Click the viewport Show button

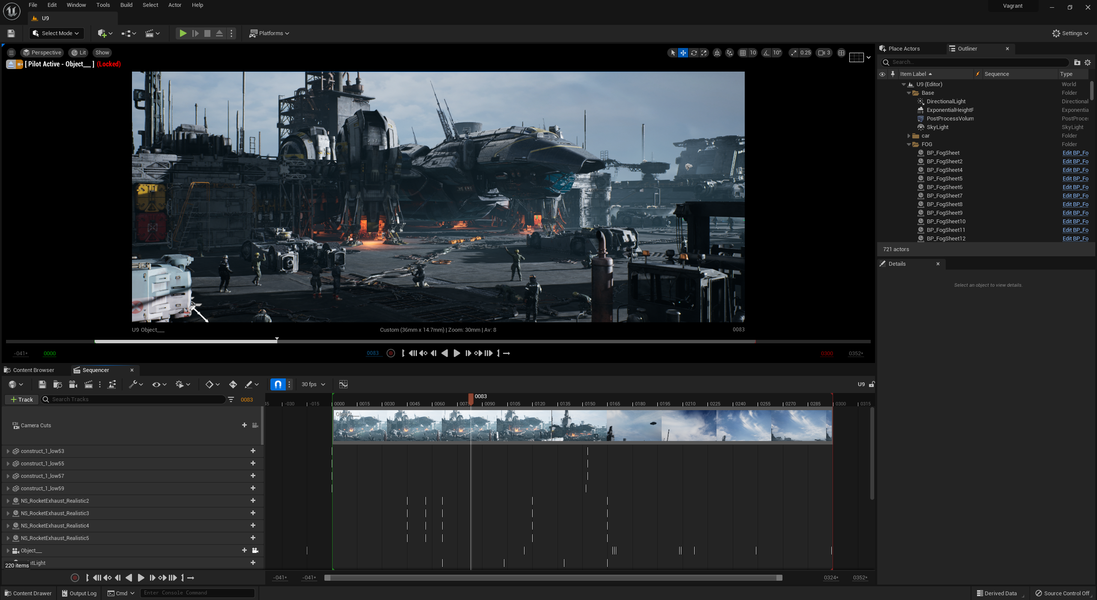coord(102,52)
